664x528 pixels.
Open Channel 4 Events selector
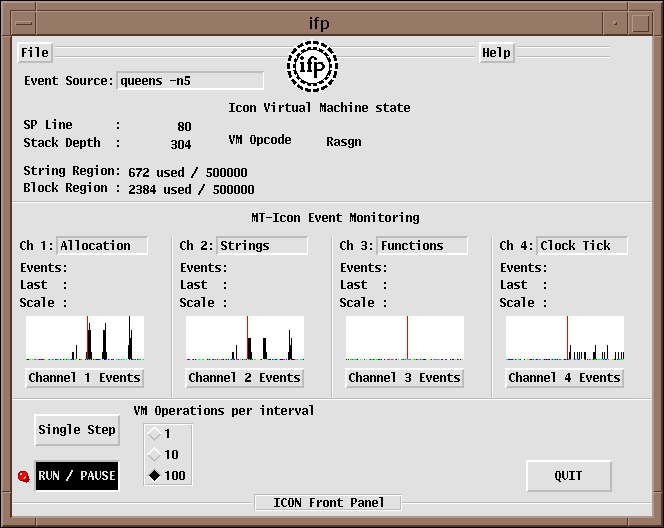pos(564,378)
